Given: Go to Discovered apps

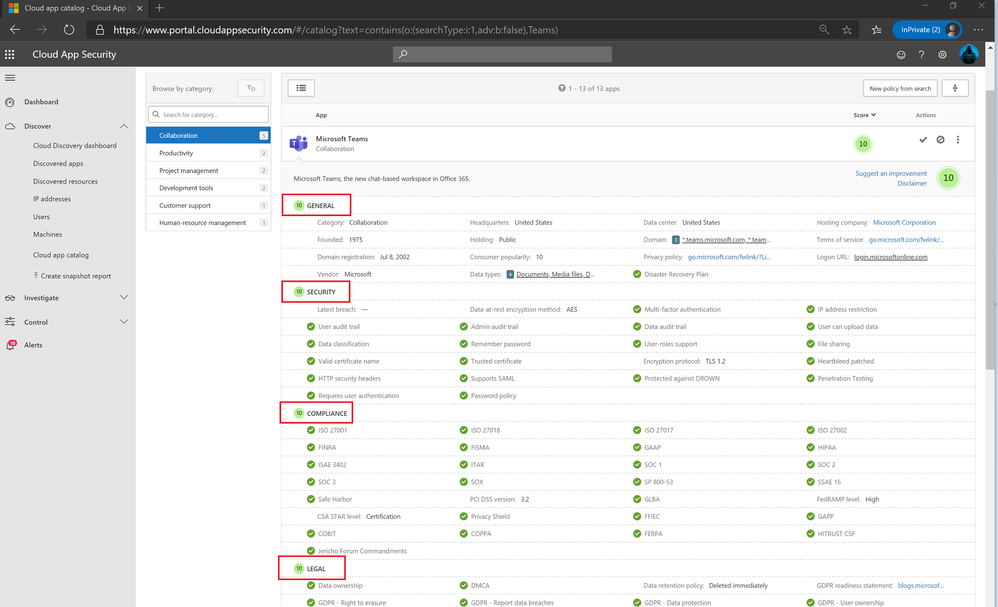Looking at the screenshot, I should click(58, 164).
